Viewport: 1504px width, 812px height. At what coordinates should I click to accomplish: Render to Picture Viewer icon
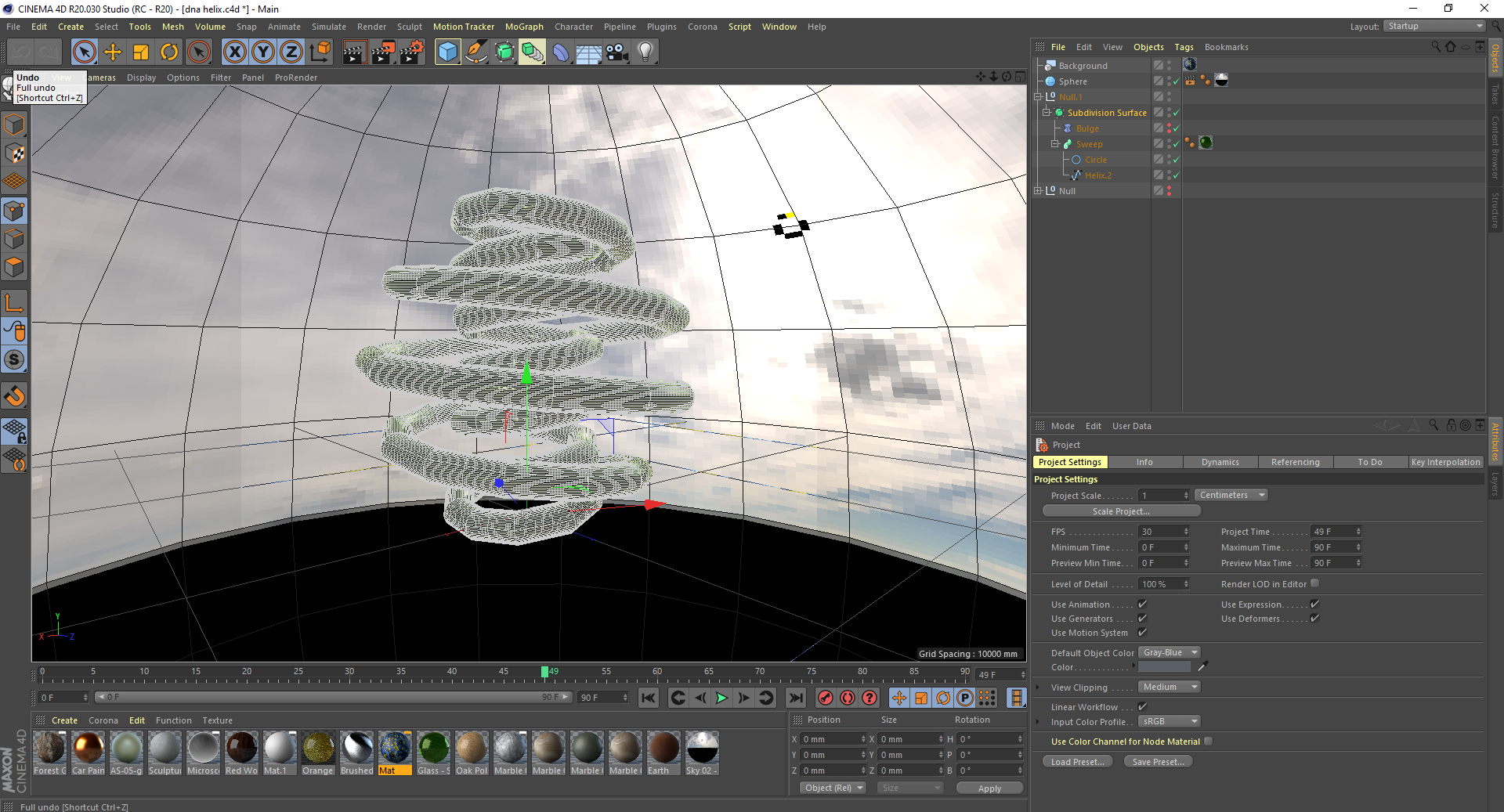[x=383, y=52]
